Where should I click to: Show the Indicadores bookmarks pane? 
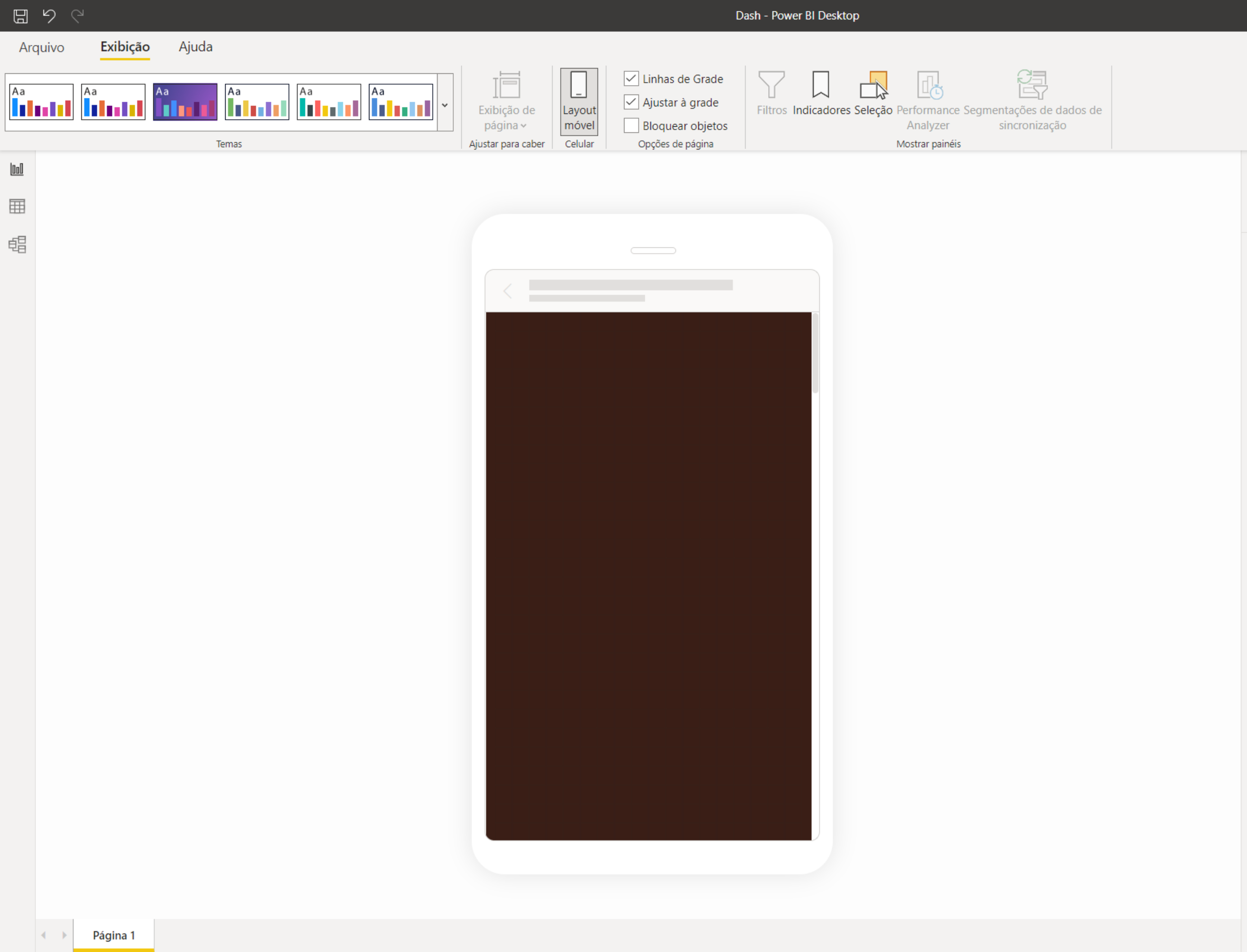pos(821,94)
